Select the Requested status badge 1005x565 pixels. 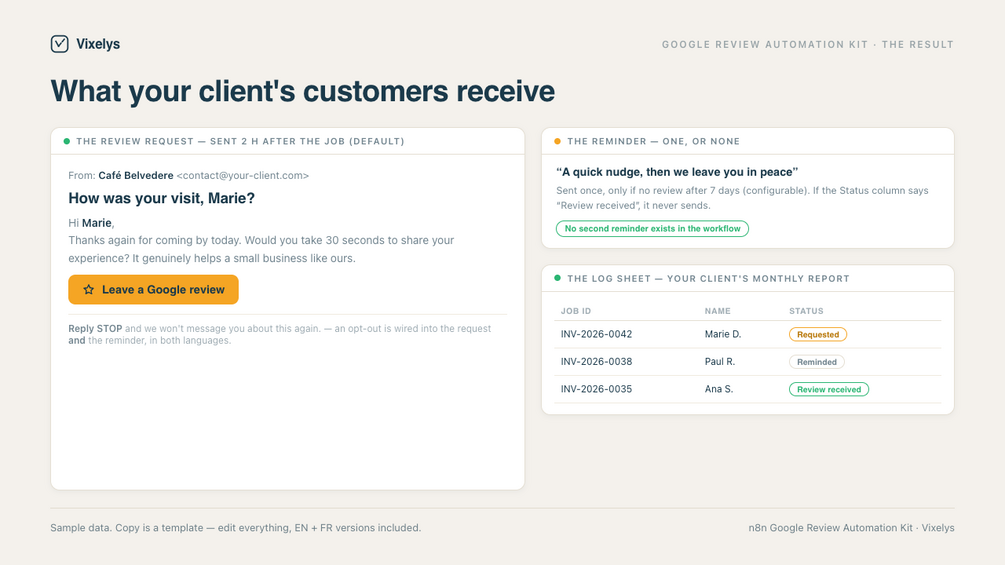pos(817,334)
